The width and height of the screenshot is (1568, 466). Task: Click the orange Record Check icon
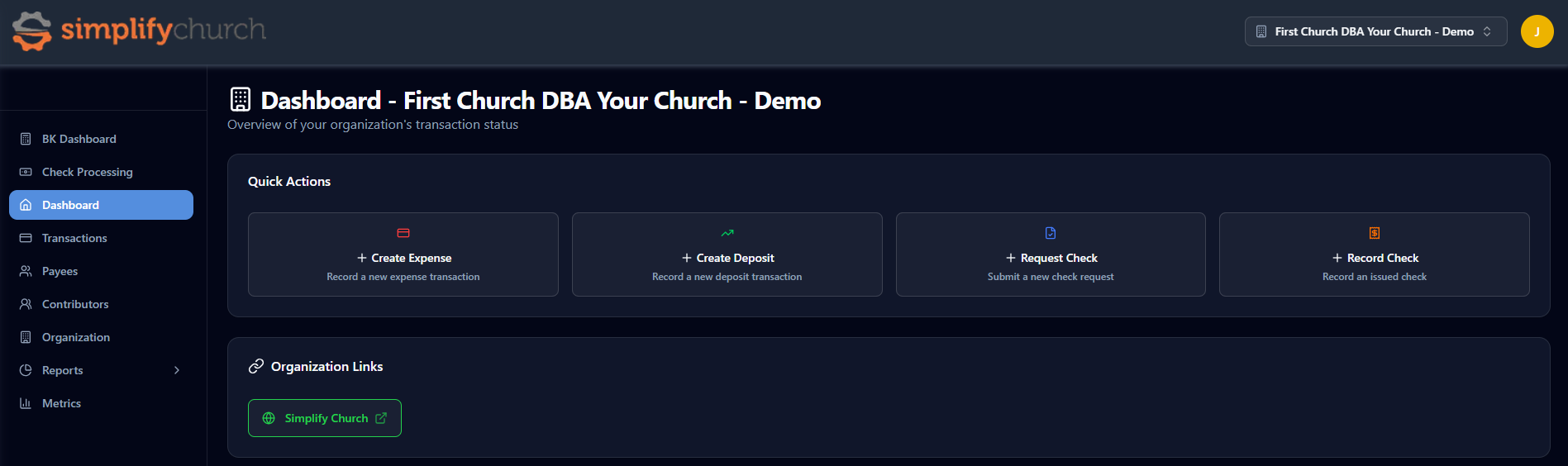tap(1375, 233)
